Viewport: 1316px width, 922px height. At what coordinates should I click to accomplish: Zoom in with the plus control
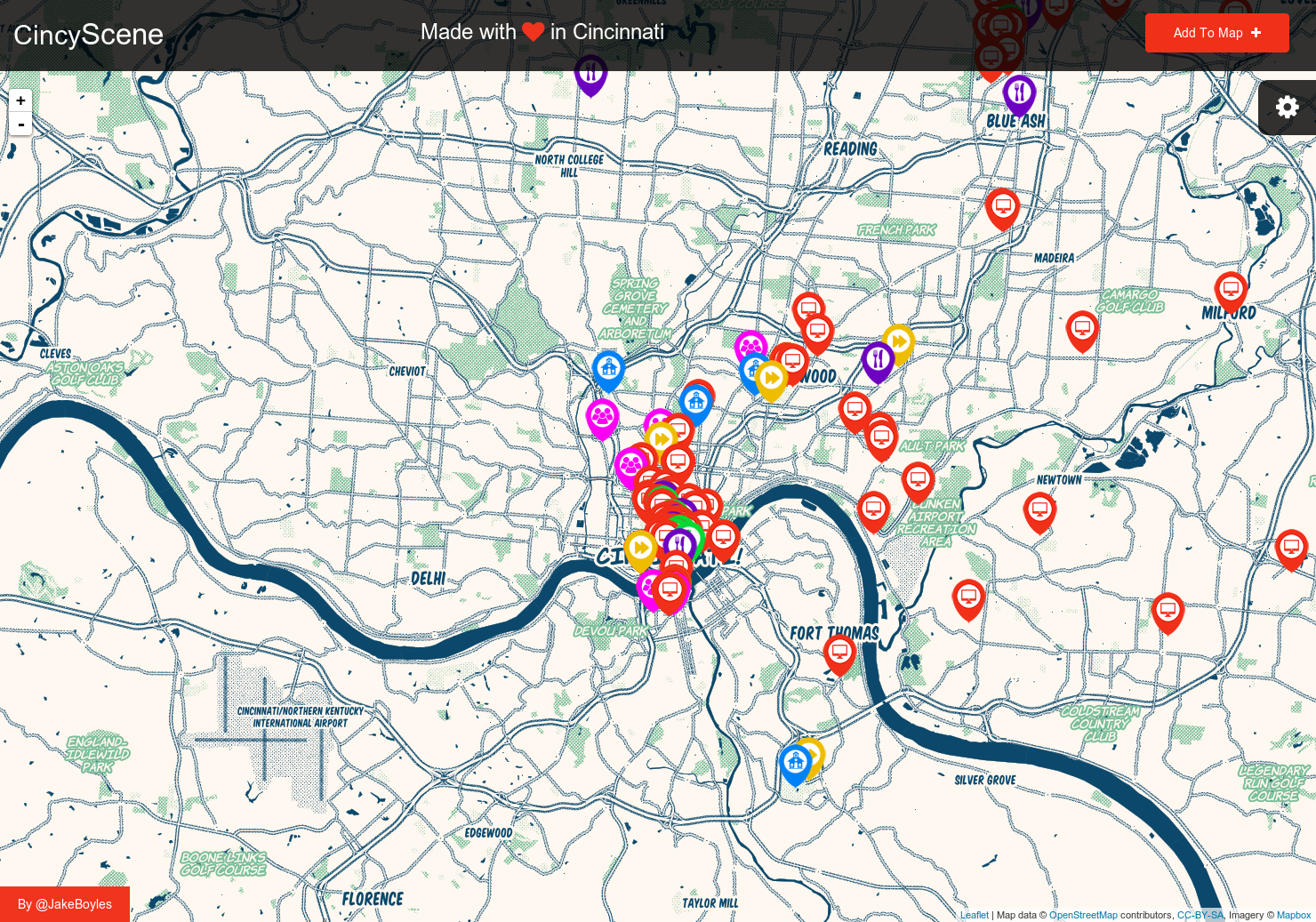pos(20,100)
